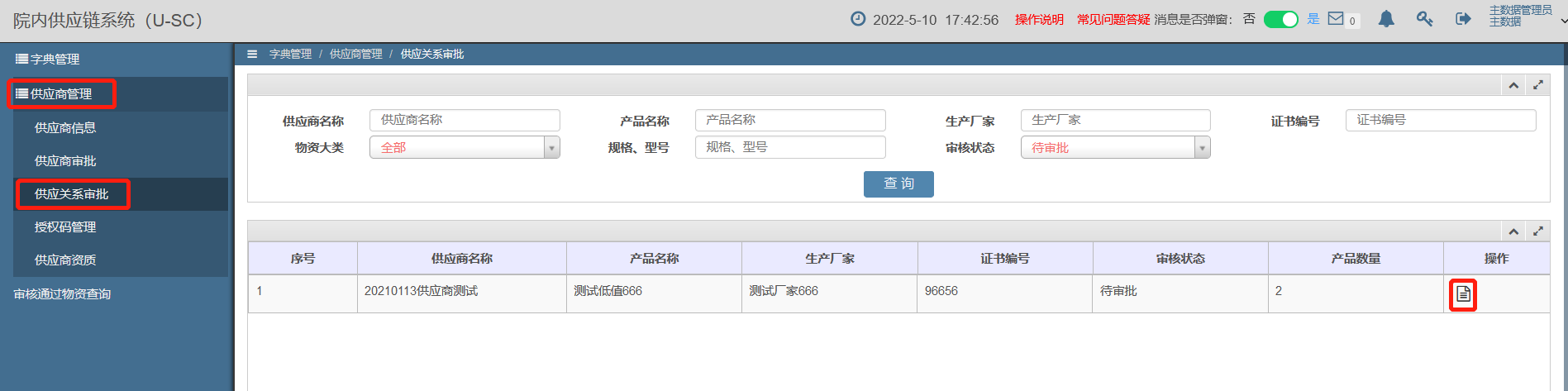1568x391 pixels.
Task: Click the clock icon beside the date
Action: (858, 19)
